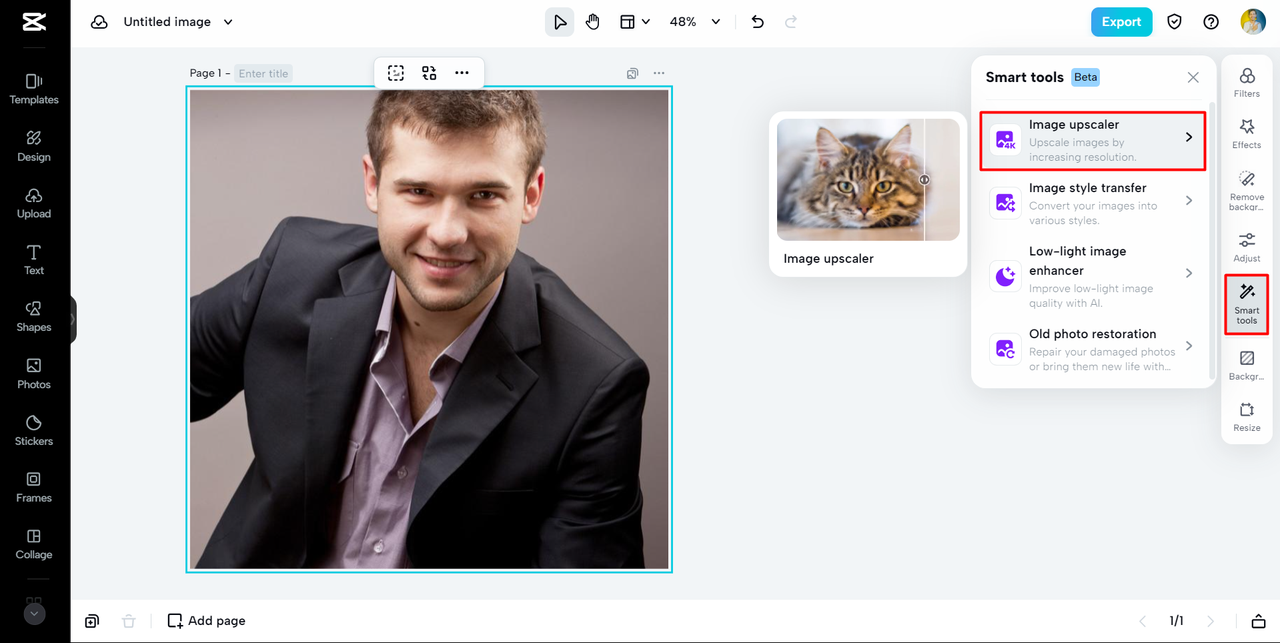Image resolution: width=1280 pixels, height=643 pixels.
Task: Select the Text tool in sidebar
Action: point(34,260)
